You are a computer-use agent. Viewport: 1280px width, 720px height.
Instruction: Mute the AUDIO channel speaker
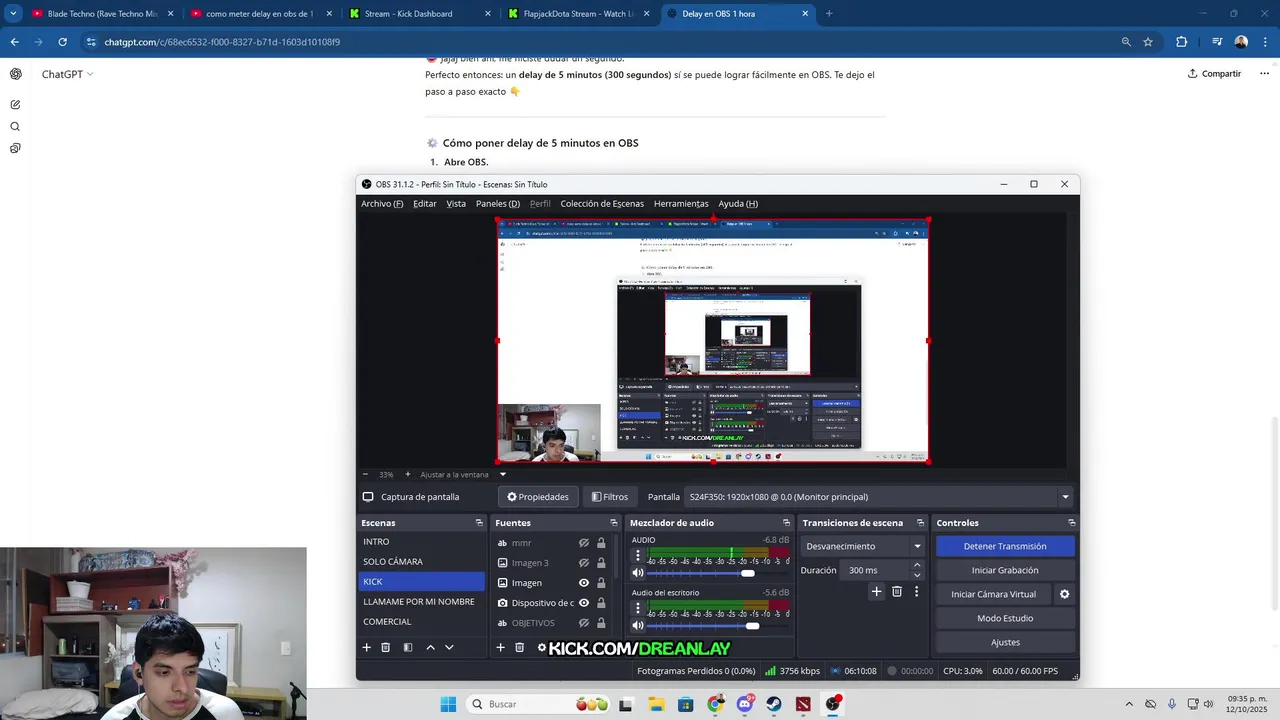click(638, 573)
